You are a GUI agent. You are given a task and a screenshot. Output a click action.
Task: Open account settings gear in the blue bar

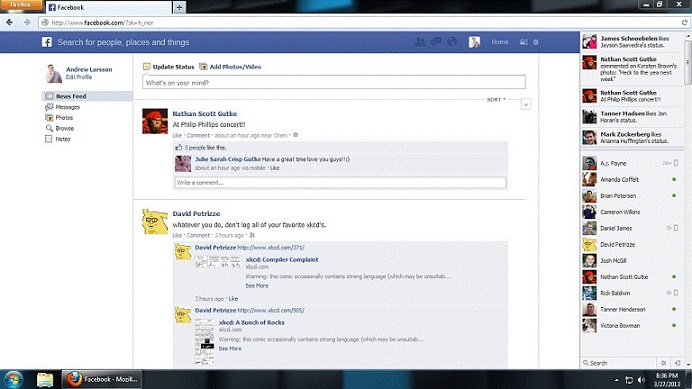(536, 42)
